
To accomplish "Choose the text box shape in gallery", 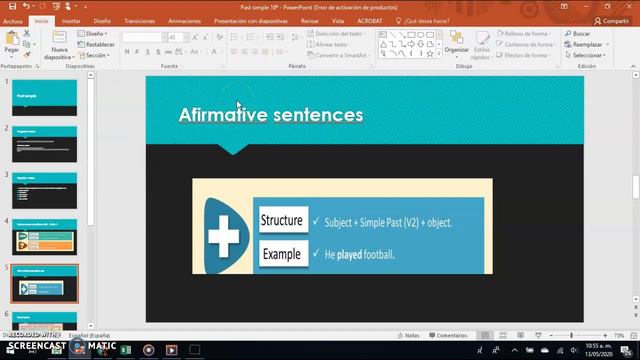I will (x=383, y=35).
